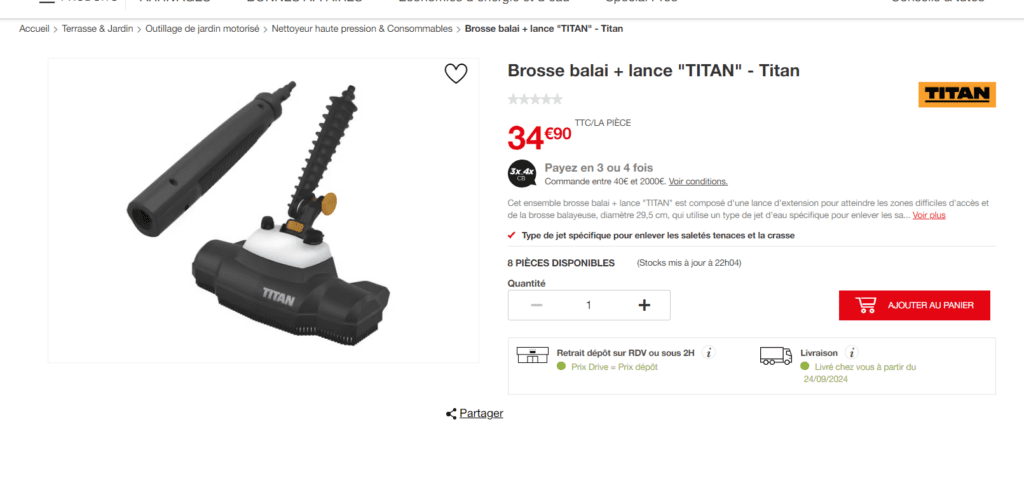Image resolution: width=1024 pixels, height=478 pixels.
Task: Click the quantity input field
Action: pyautogui.click(x=589, y=305)
